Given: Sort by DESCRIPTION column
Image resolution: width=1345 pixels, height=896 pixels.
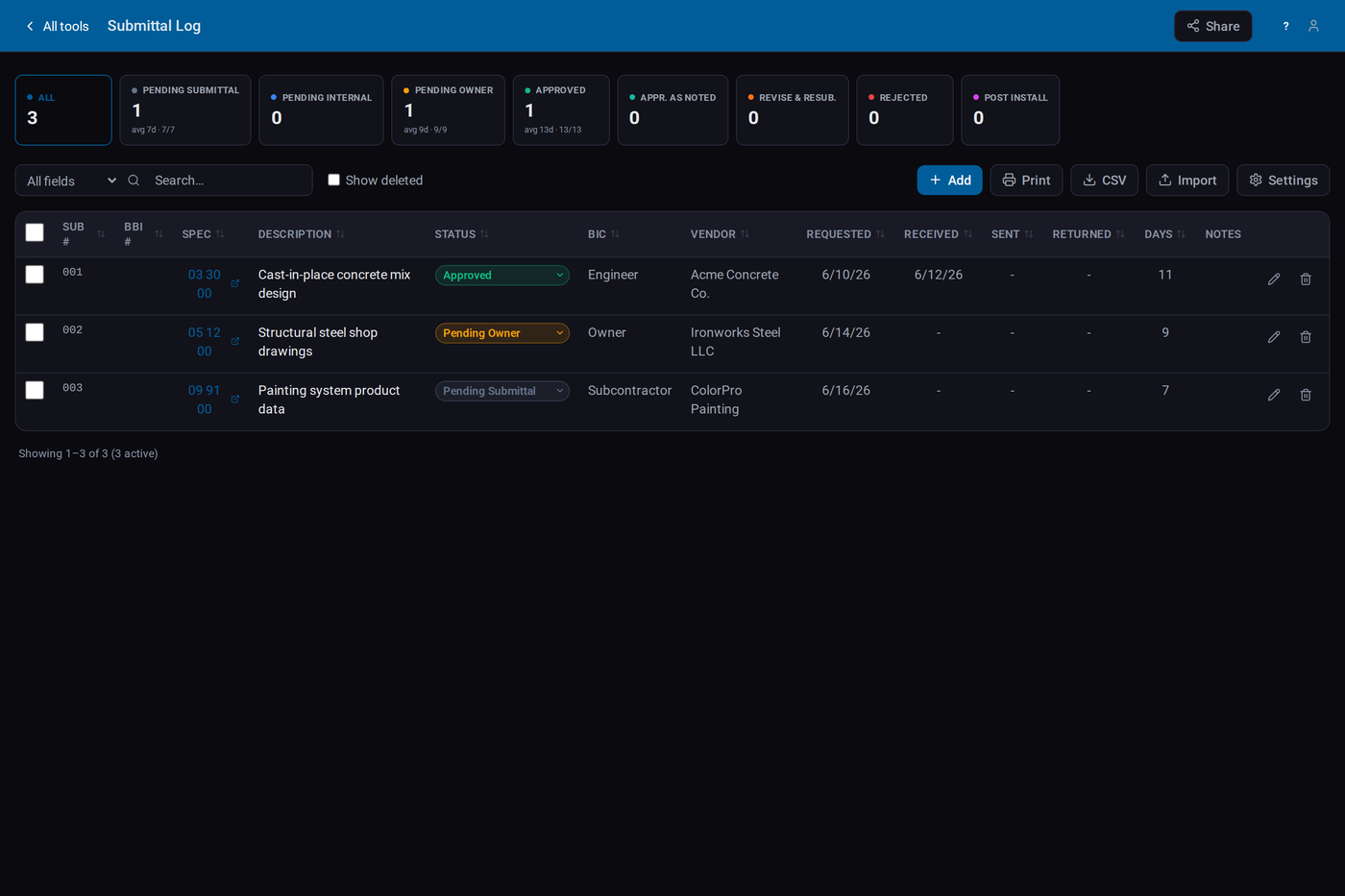Looking at the screenshot, I should click(x=301, y=234).
